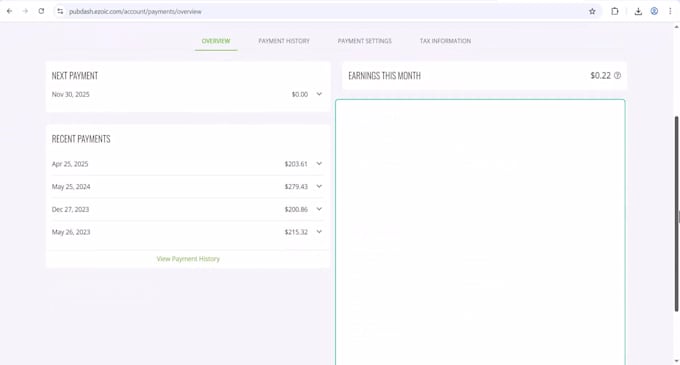View site information icon in address bar
This screenshot has width=680, height=365.
(x=60, y=11)
